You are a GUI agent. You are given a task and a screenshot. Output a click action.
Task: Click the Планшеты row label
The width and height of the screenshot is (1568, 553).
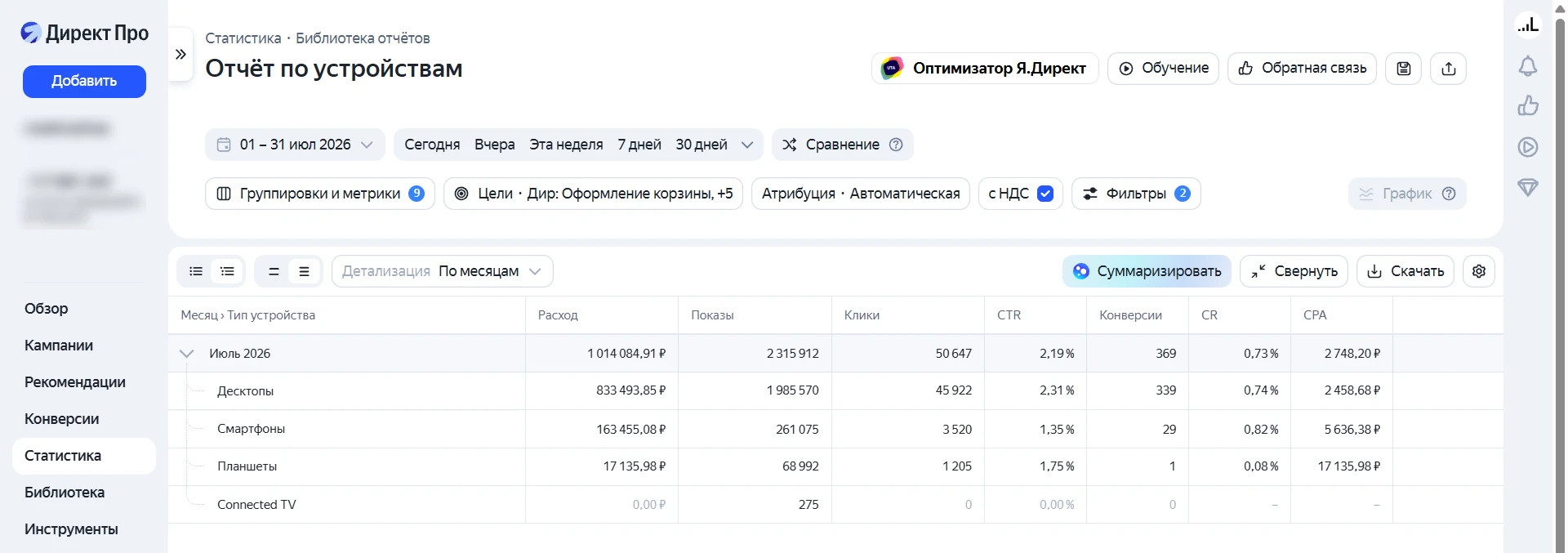pyautogui.click(x=247, y=466)
